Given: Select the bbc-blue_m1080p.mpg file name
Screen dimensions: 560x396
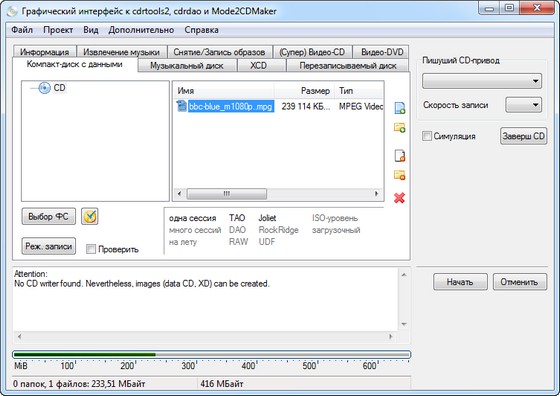Looking at the screenshot, I should tap(231, 106).
